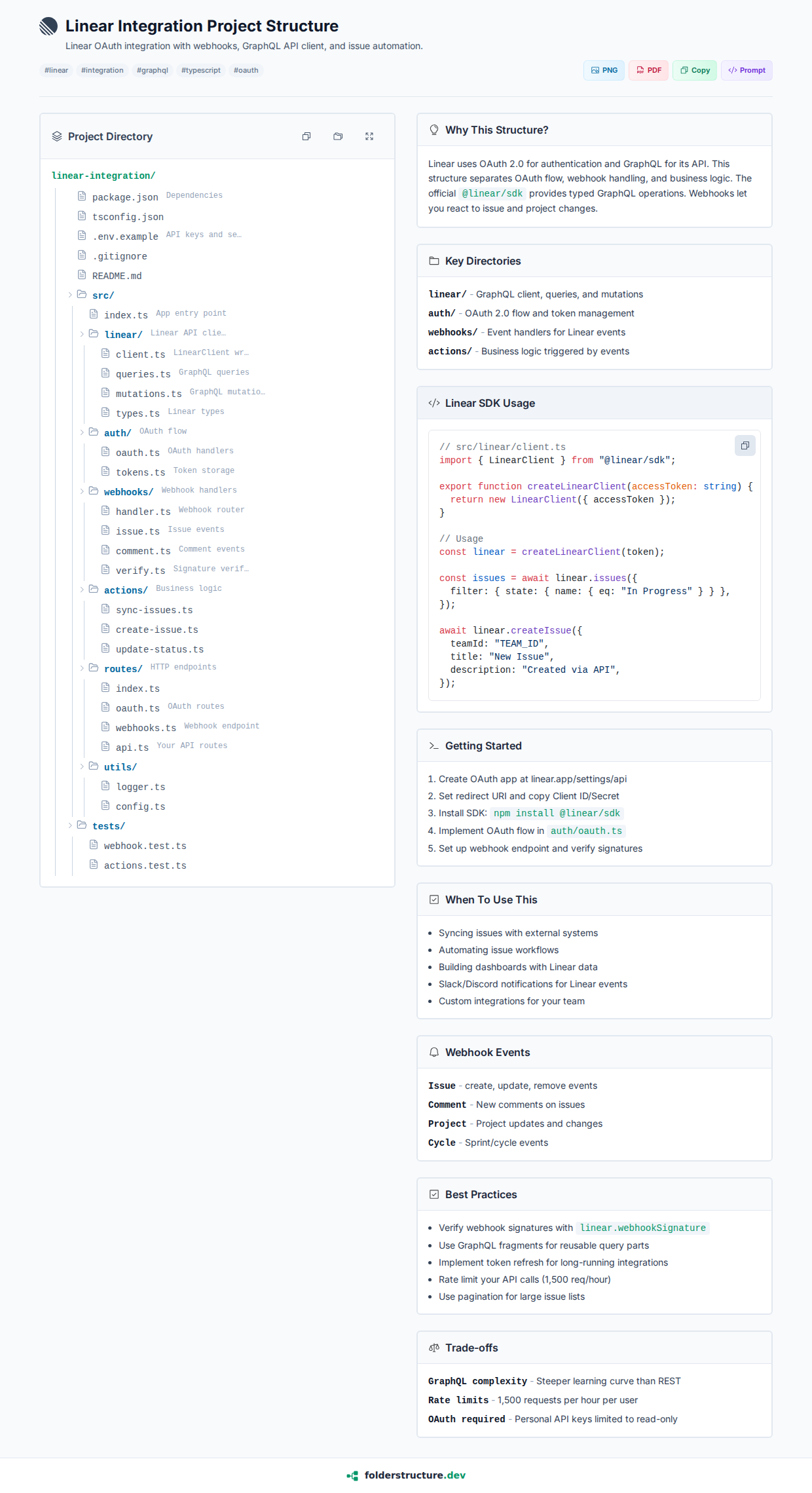Open the folderstructure.dev footer link

coord(415,1475)
